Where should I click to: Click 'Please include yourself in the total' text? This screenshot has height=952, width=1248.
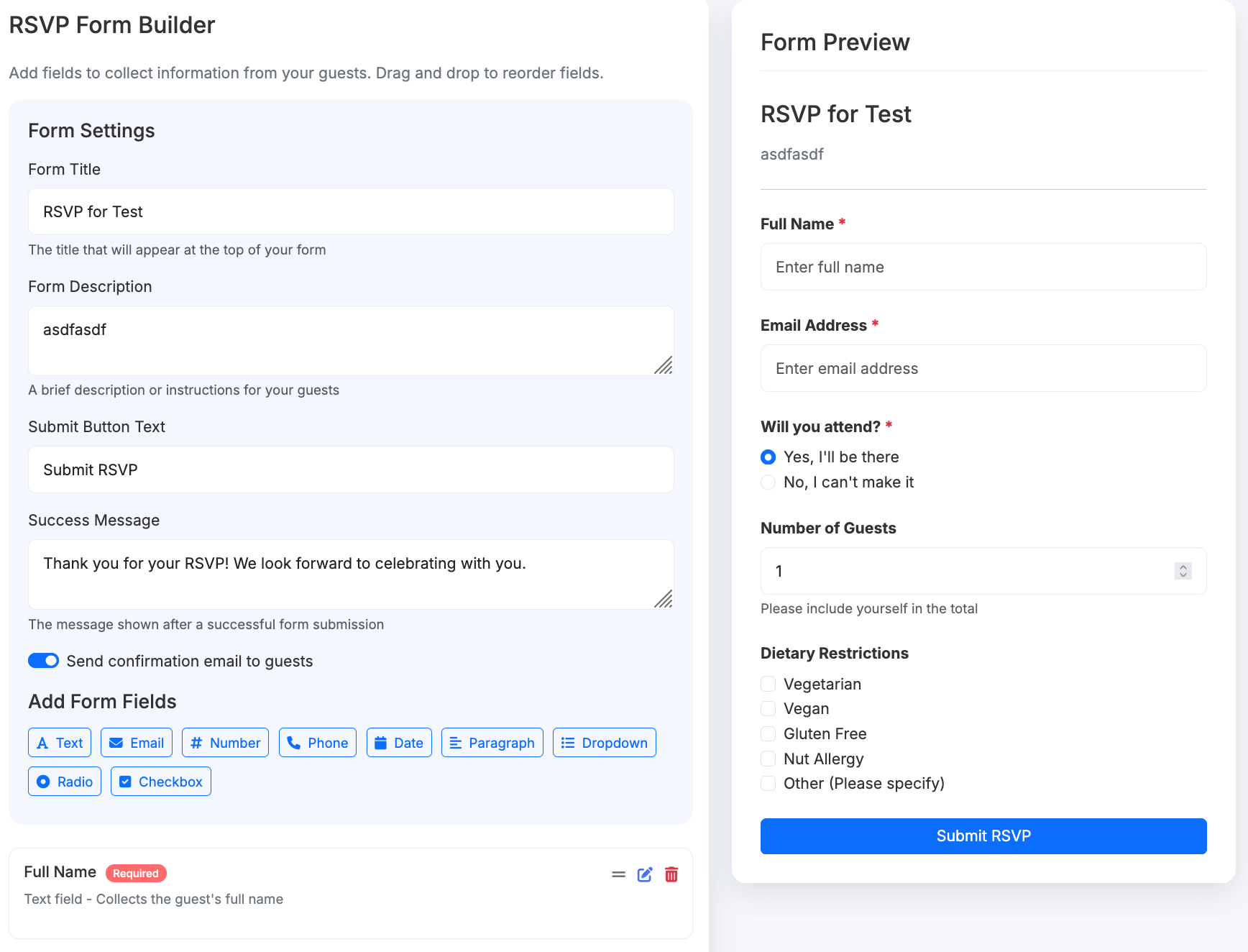869,608
